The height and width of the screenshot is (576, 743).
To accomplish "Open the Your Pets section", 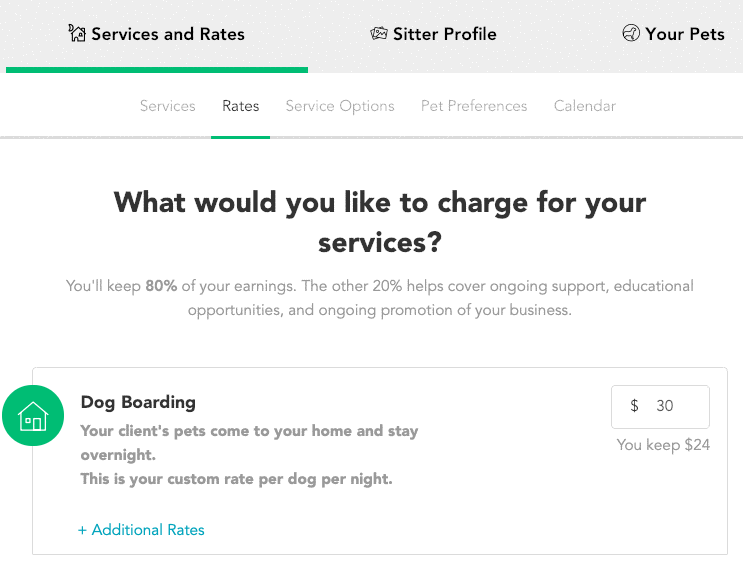I will [673, 34].
